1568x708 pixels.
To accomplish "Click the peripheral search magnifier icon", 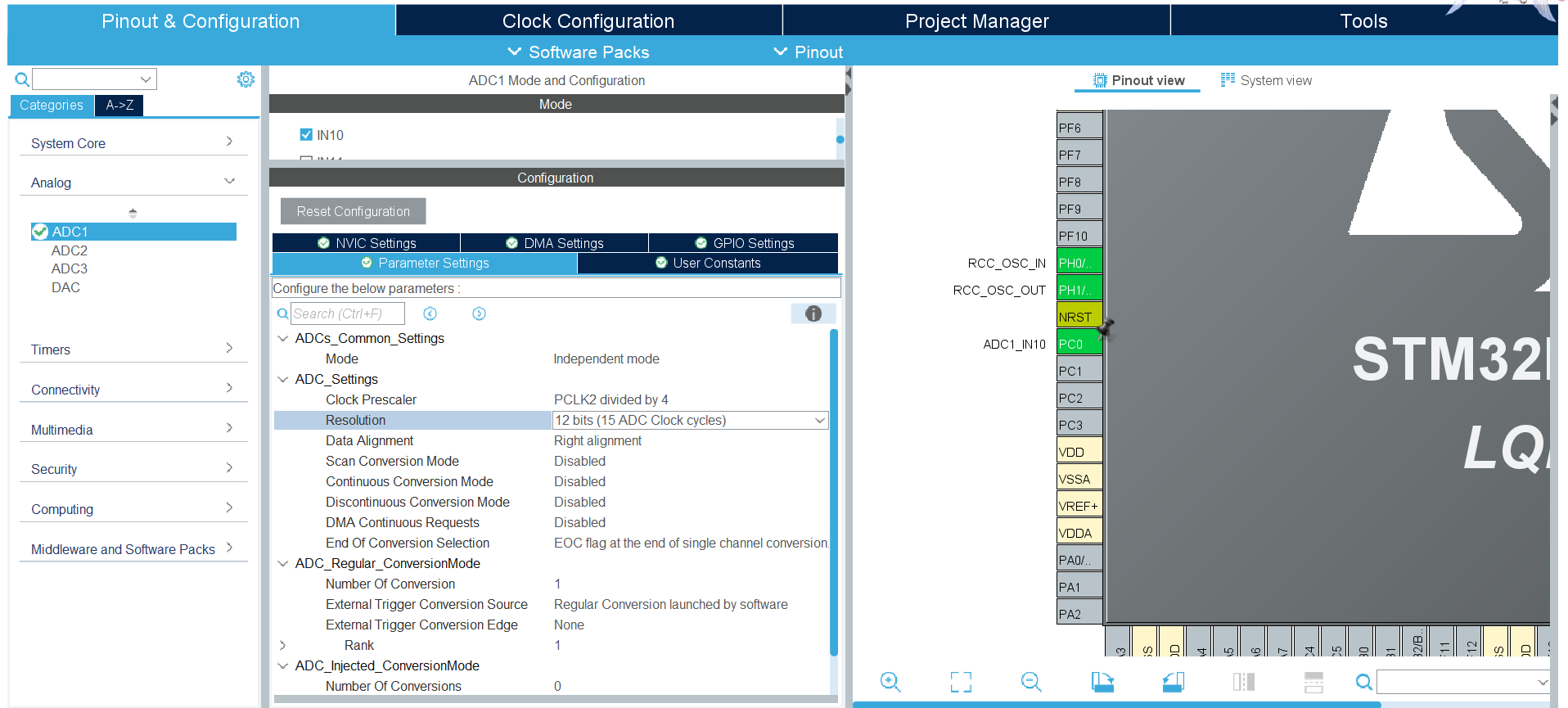I will (22, 79).
